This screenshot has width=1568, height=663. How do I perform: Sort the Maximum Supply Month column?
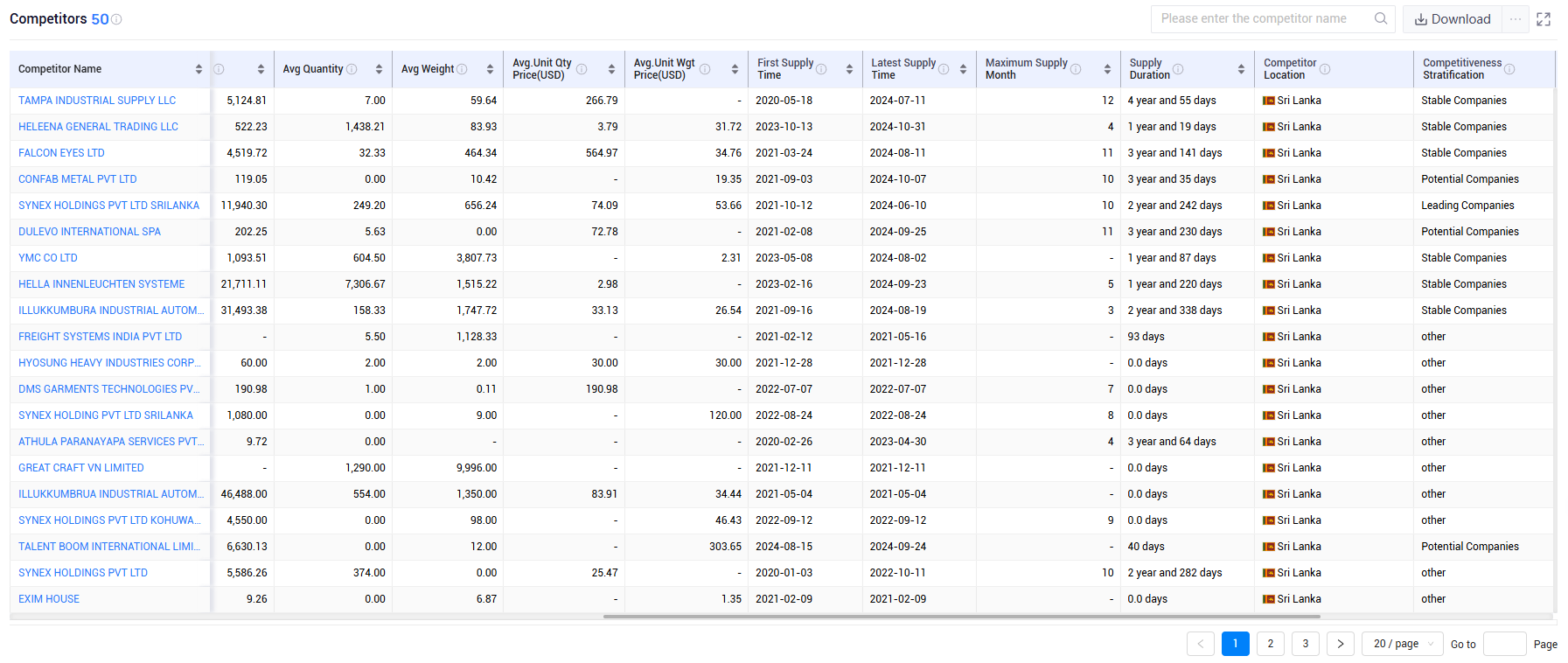tap(1107, 69)
